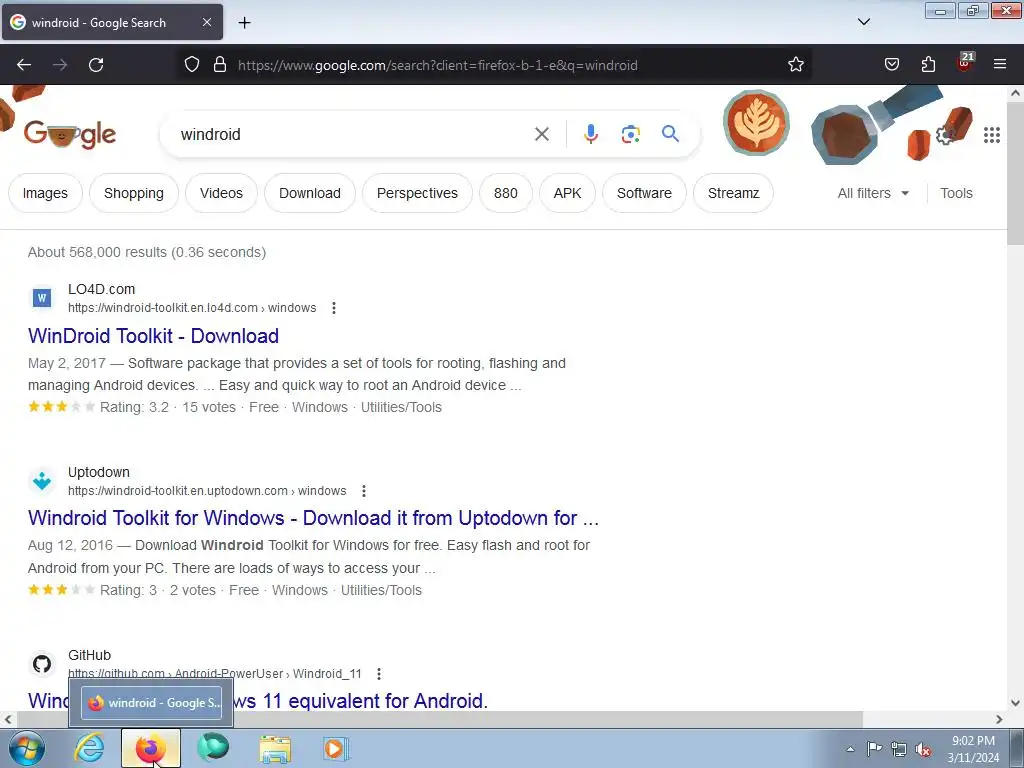
Task: Click the muted volume tray icon
Action: click(923, 749)
